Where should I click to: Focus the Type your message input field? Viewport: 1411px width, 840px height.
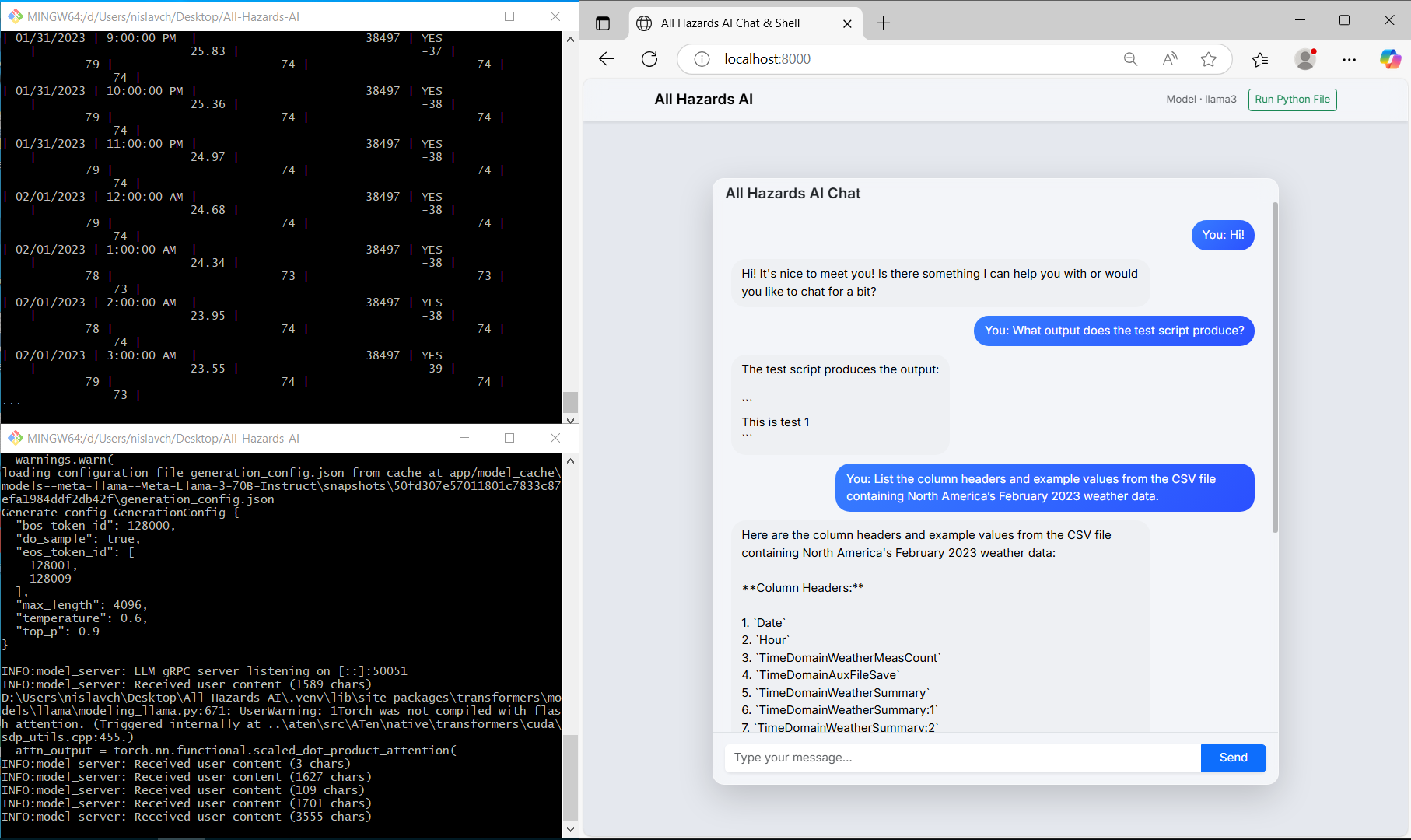(962, 758)
